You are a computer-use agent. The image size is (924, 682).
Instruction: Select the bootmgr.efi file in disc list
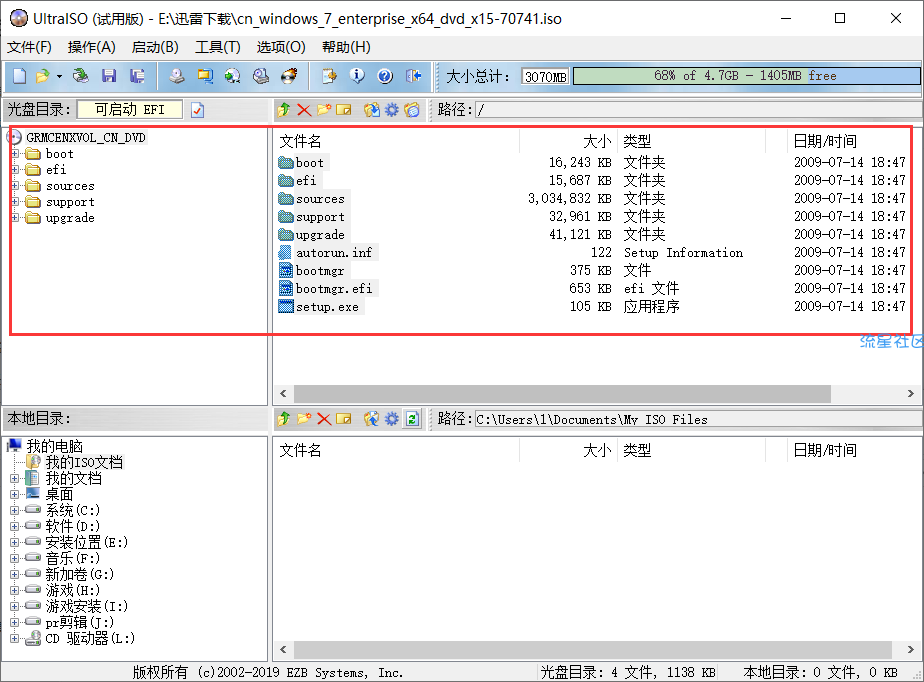point(334,289)
